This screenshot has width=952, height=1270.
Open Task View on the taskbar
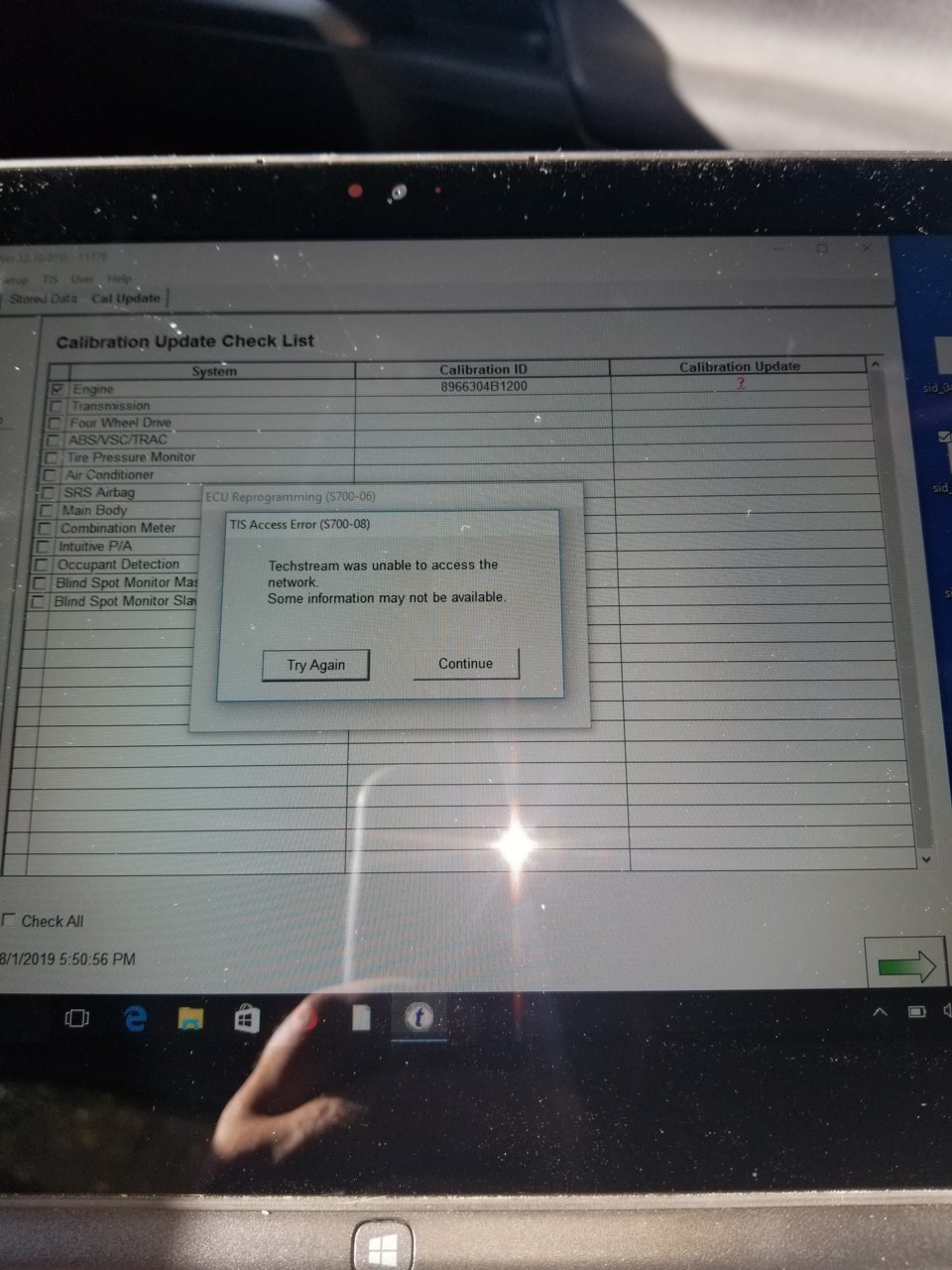76,1018
